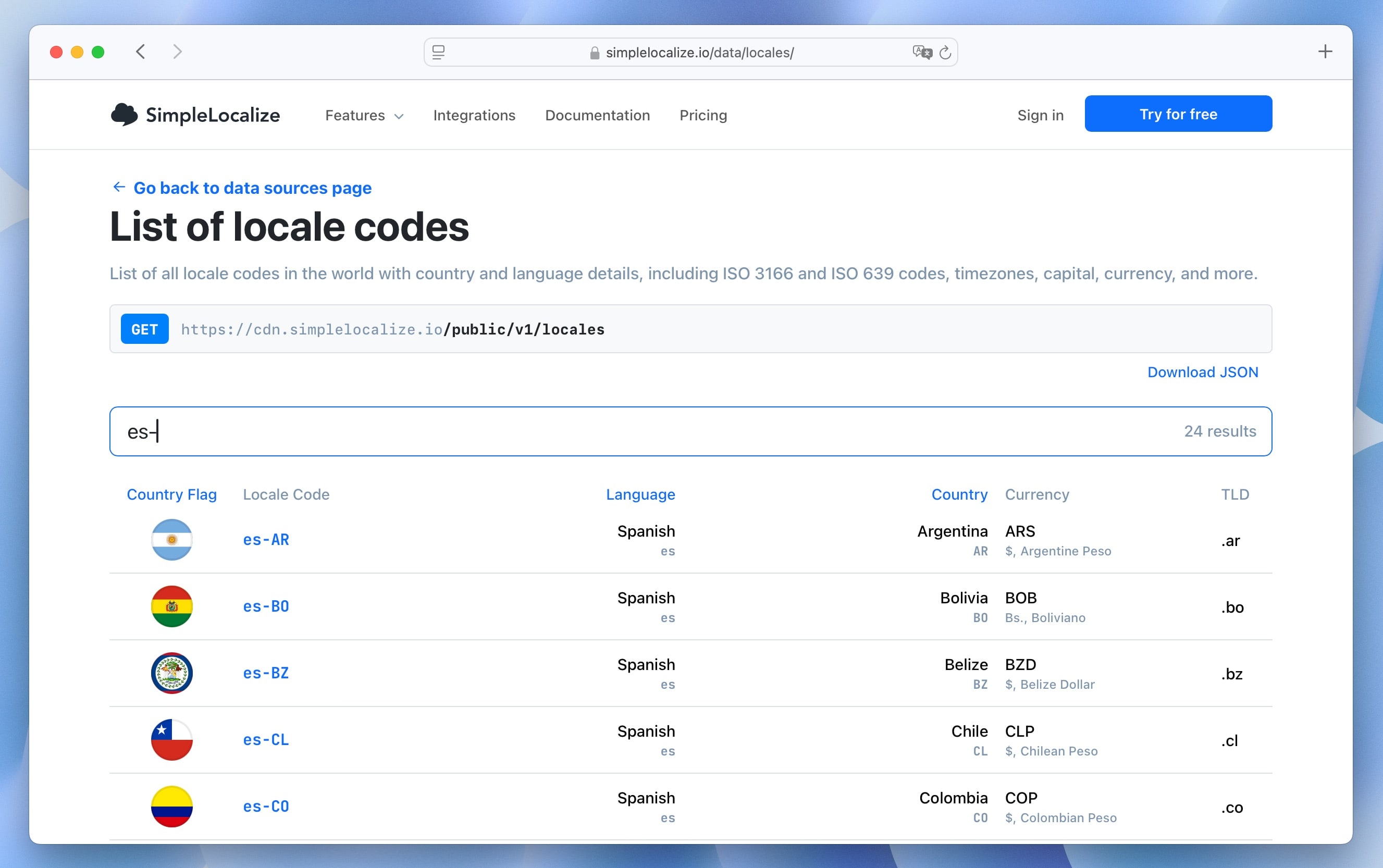Viewport: 1383px width, 868px height.
Task: Click the BOB currency code
Action: 1021,598
